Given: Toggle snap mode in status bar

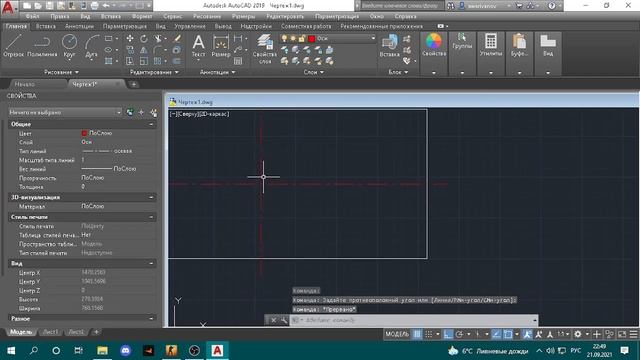Looking at the screenshot, I should click(429, 334).
